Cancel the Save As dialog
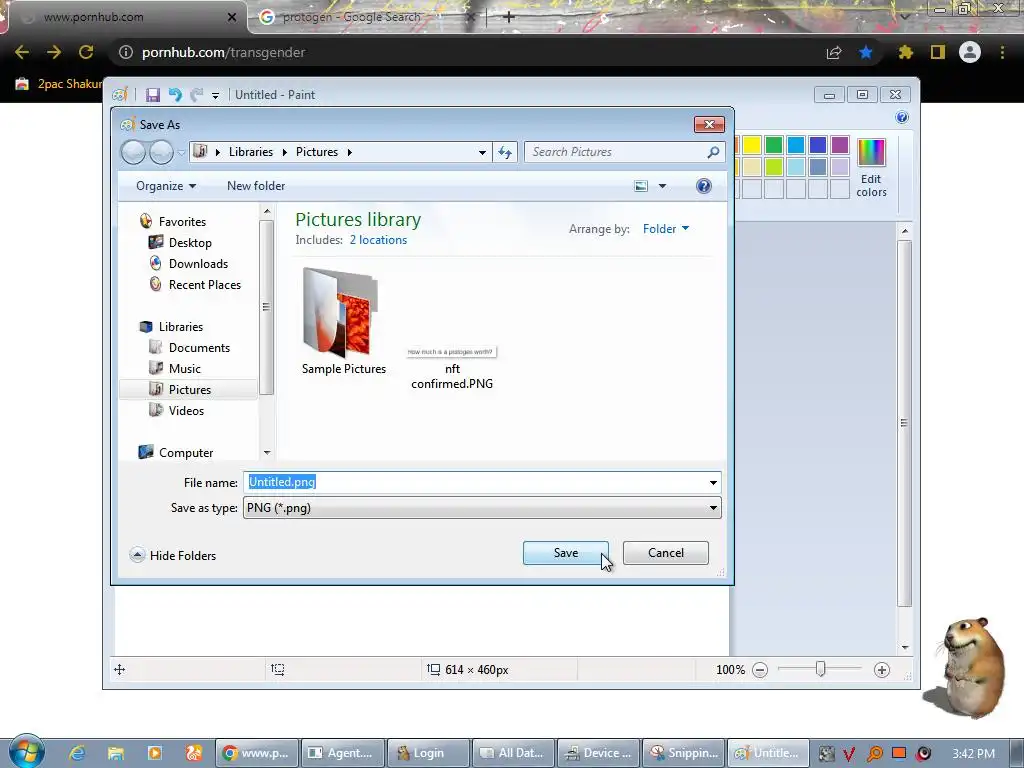This screenshot has height=768, width=1024. pos(665,552)
